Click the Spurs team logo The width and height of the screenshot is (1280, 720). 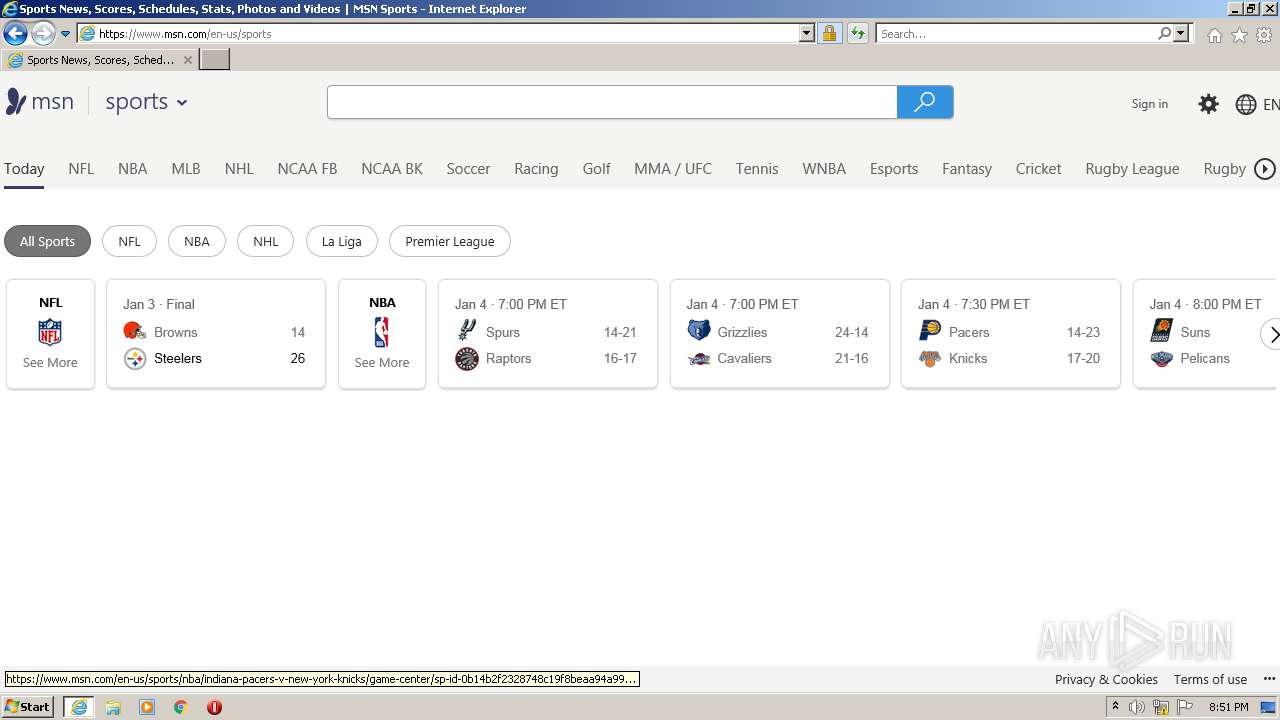coord(466,331)
